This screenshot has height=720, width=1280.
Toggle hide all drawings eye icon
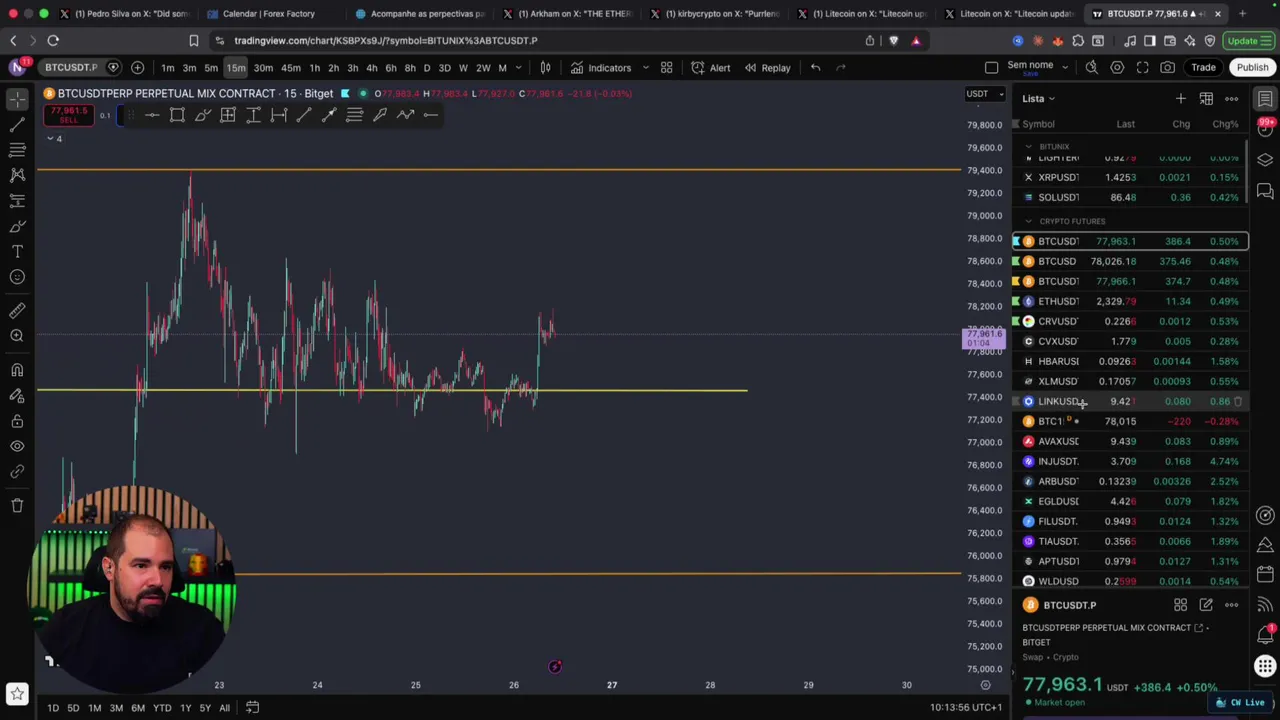(17, 447)
